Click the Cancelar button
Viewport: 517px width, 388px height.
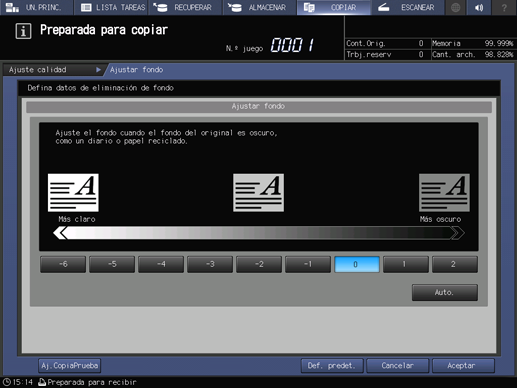pos(398,366)
